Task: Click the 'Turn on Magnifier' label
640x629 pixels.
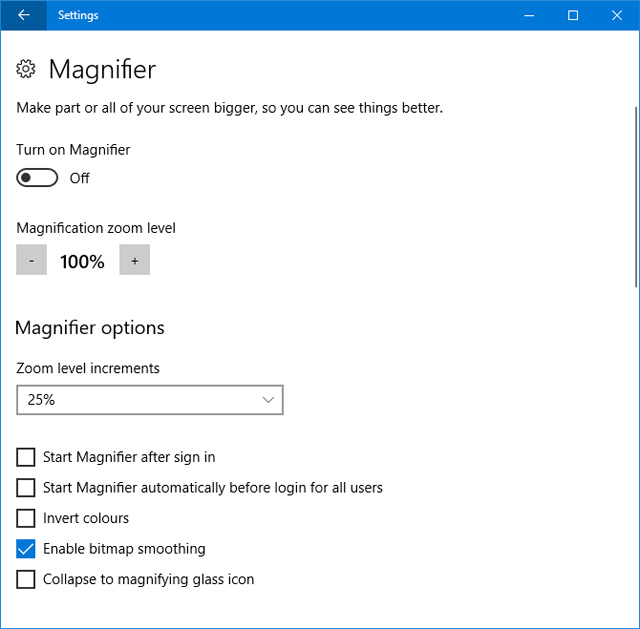Action: pos(73,150)
